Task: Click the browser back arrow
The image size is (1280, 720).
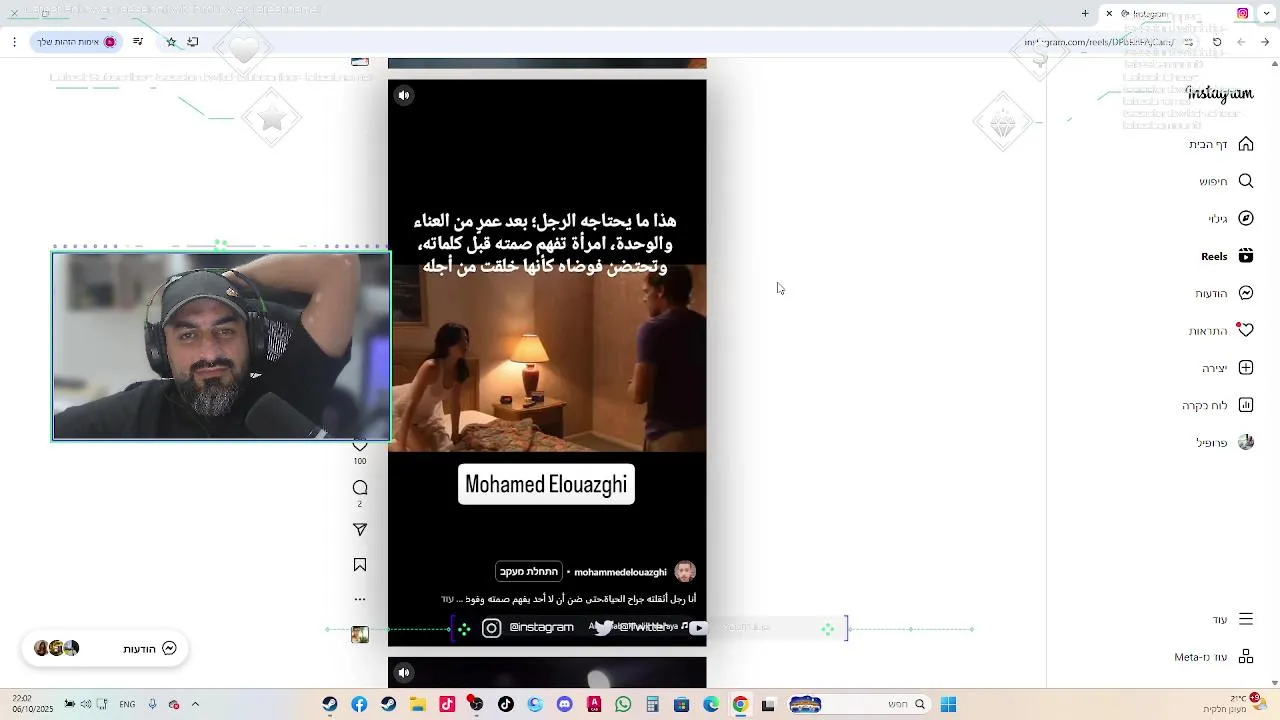Action: point(1265,42)
